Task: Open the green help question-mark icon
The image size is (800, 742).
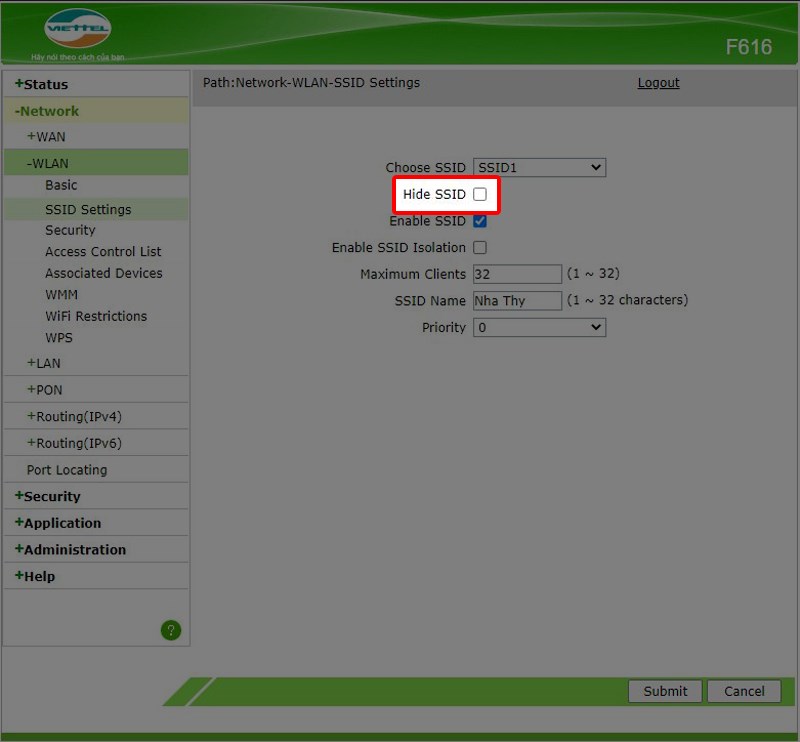Action: (171, 630)
